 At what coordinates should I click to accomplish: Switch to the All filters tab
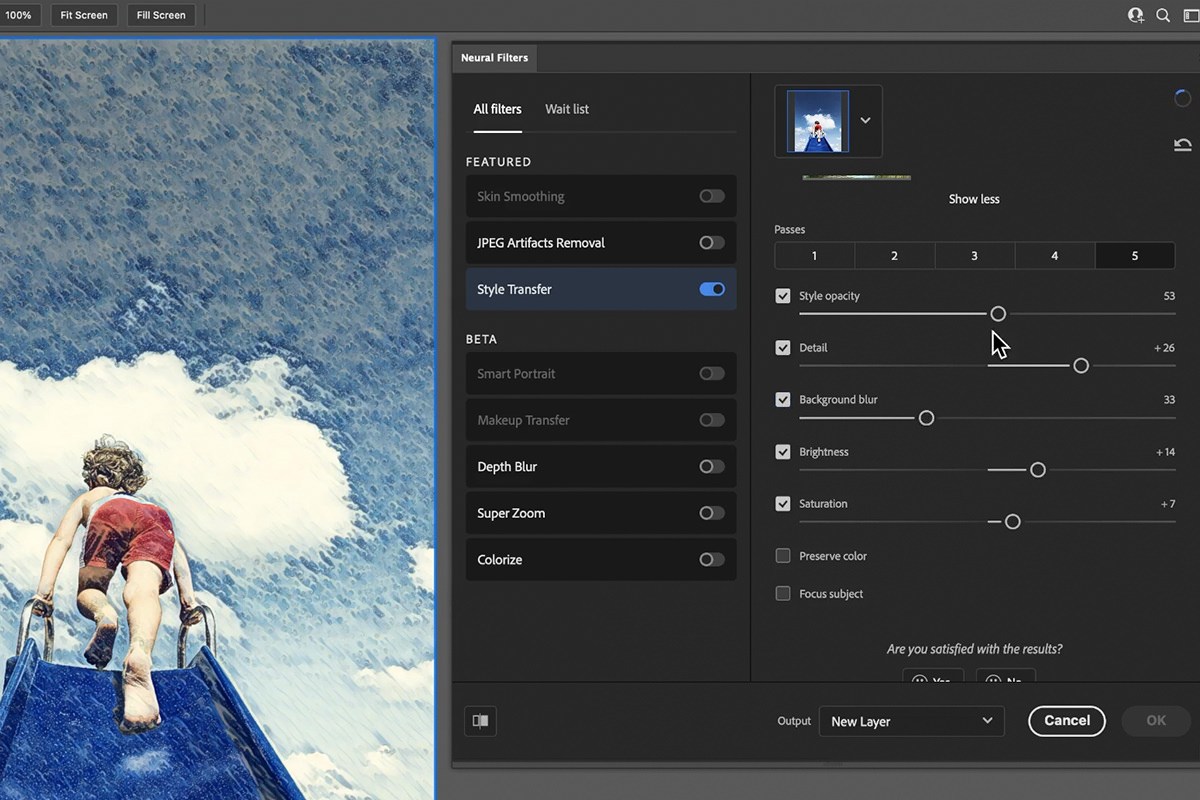(497, 109)
